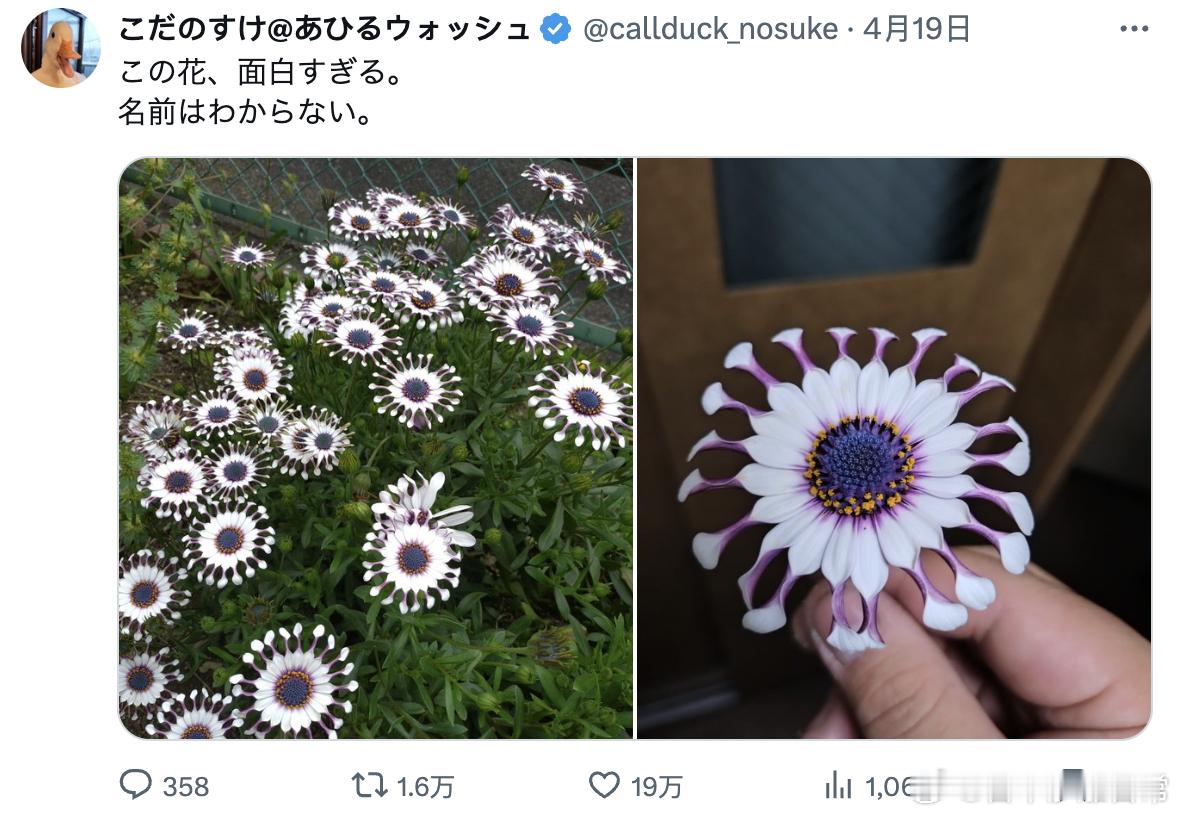Image resolution: width=1180 pixels, height=816 pixels.
Task: Like the tweet with the heart icon
Action: (604, 785)
